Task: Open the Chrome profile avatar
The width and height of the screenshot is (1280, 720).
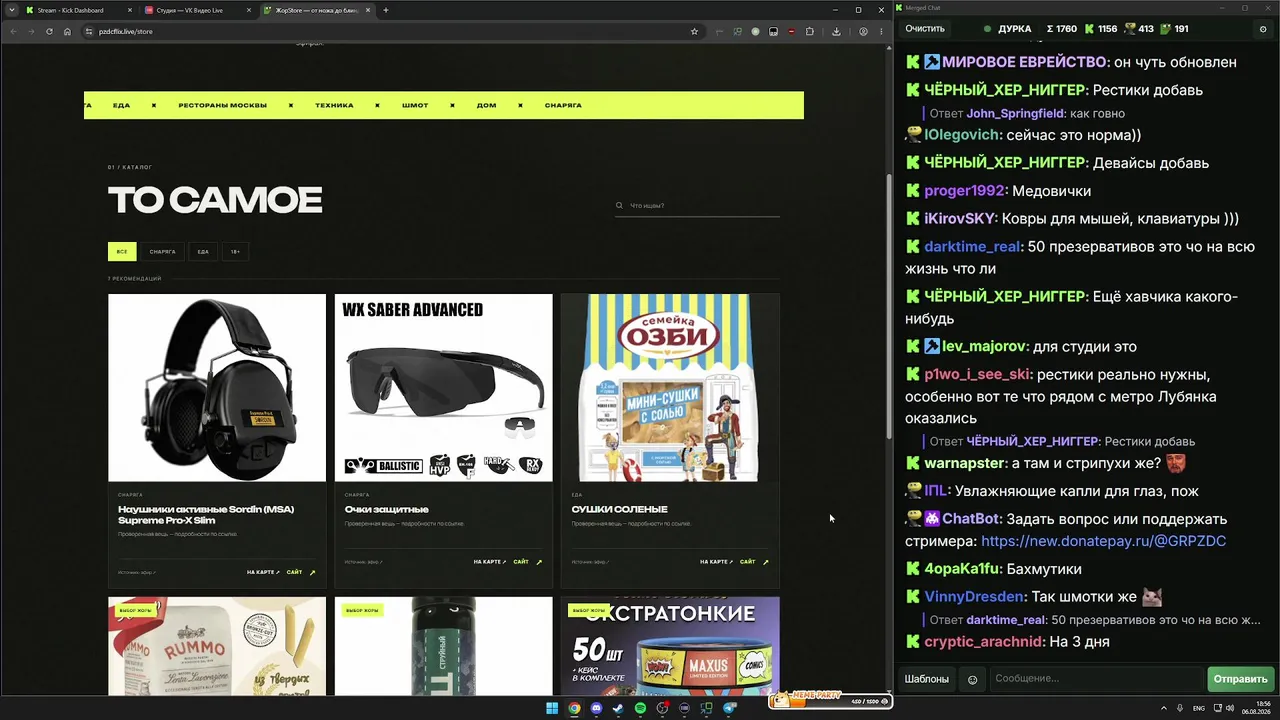Action: coord(863,31)
